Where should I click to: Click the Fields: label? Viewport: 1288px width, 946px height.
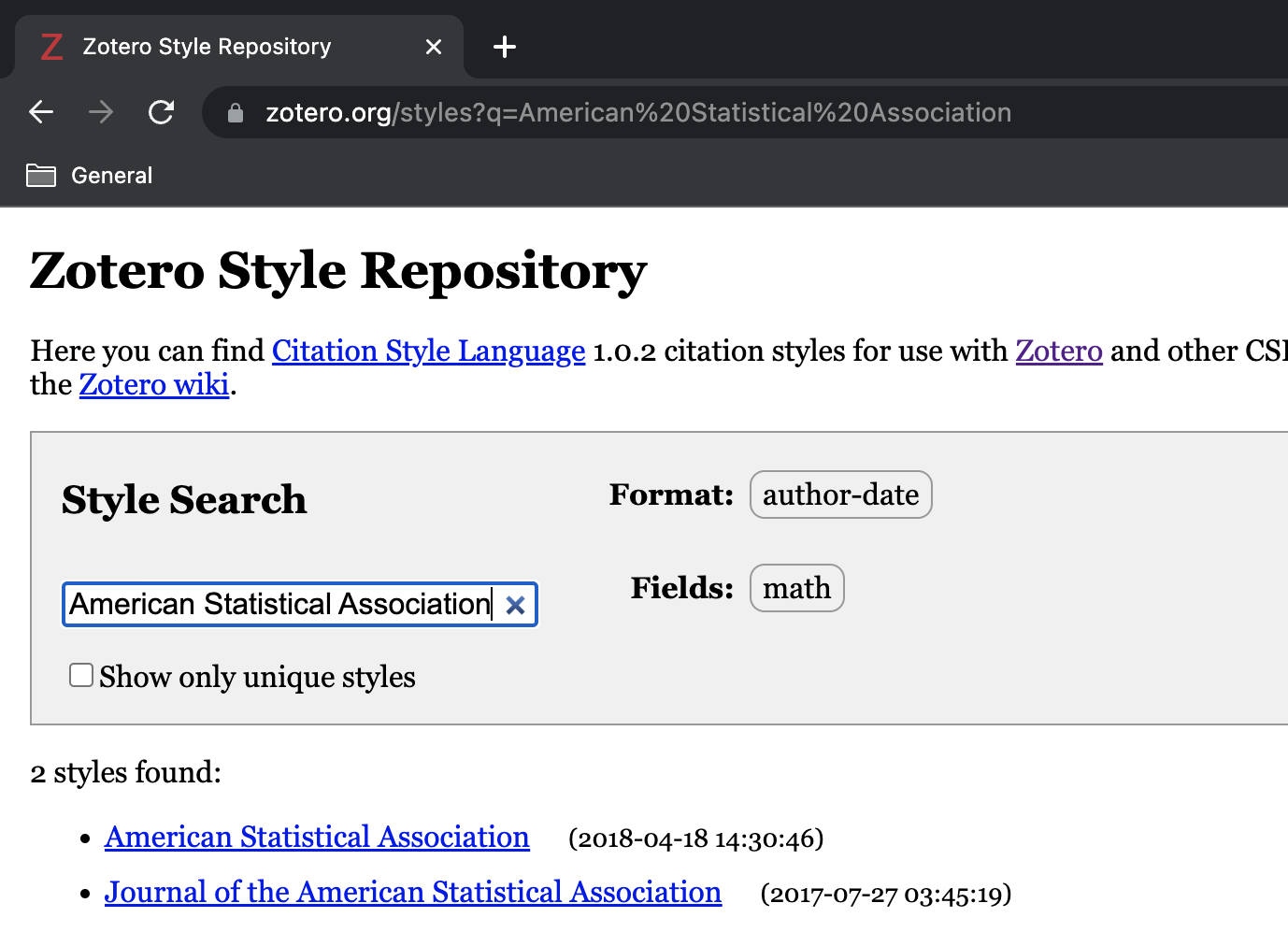point(682,588)
